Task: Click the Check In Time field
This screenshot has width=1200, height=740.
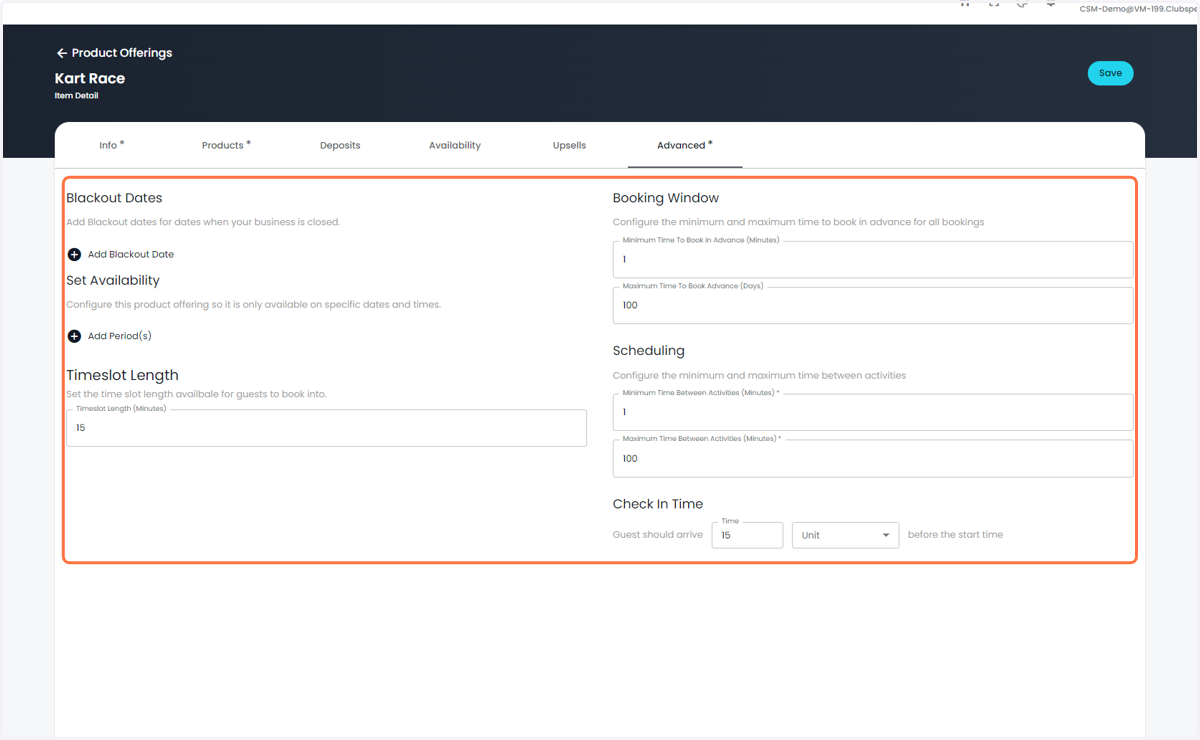Action: coord(747,535)
